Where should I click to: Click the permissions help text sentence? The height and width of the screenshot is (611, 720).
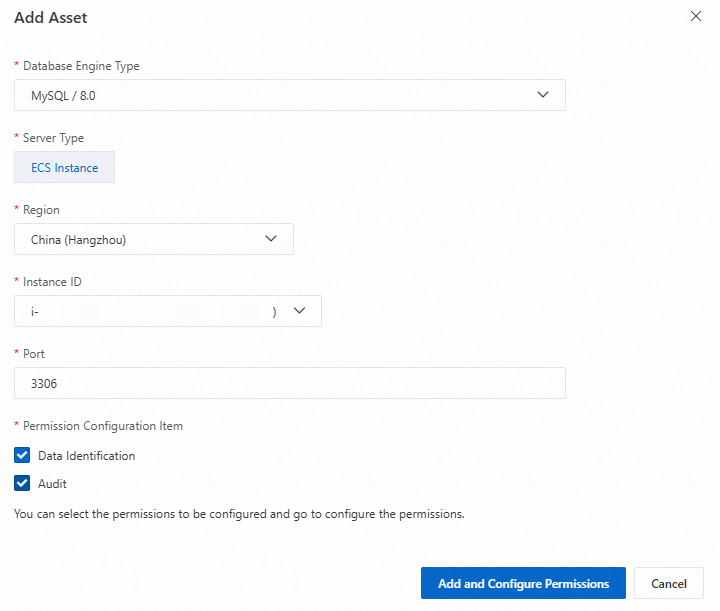point(239,515)
